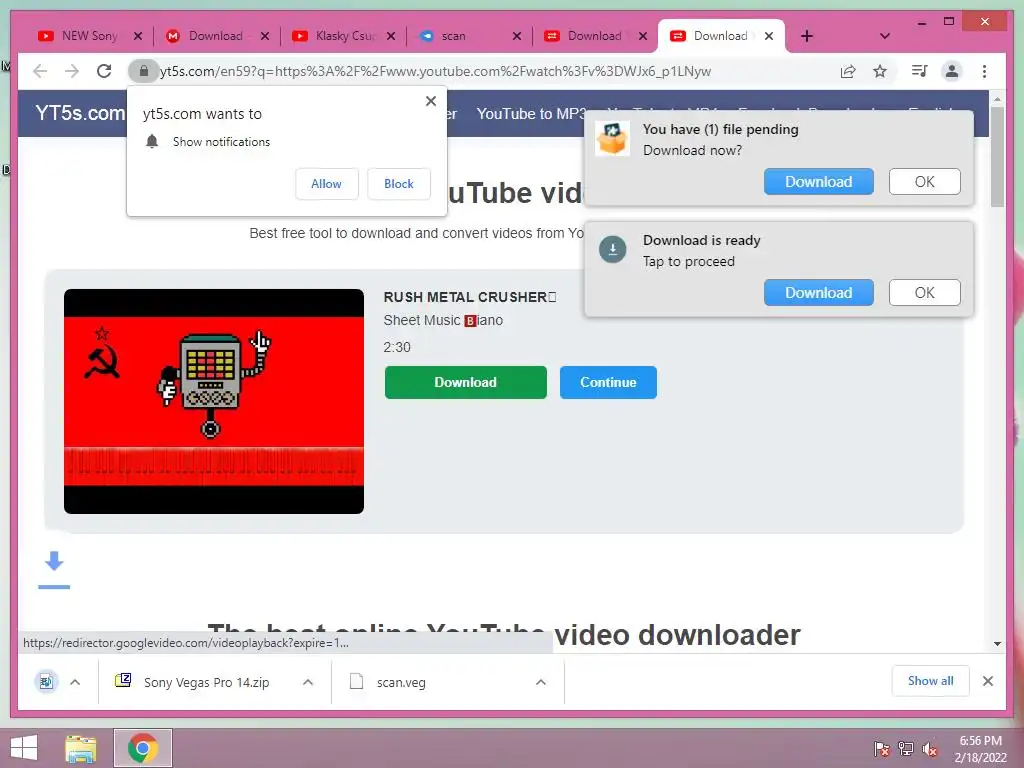Close the scan tab
Image resolution: width=1024 pixels, height=768 pixels.
coord(517,36)
